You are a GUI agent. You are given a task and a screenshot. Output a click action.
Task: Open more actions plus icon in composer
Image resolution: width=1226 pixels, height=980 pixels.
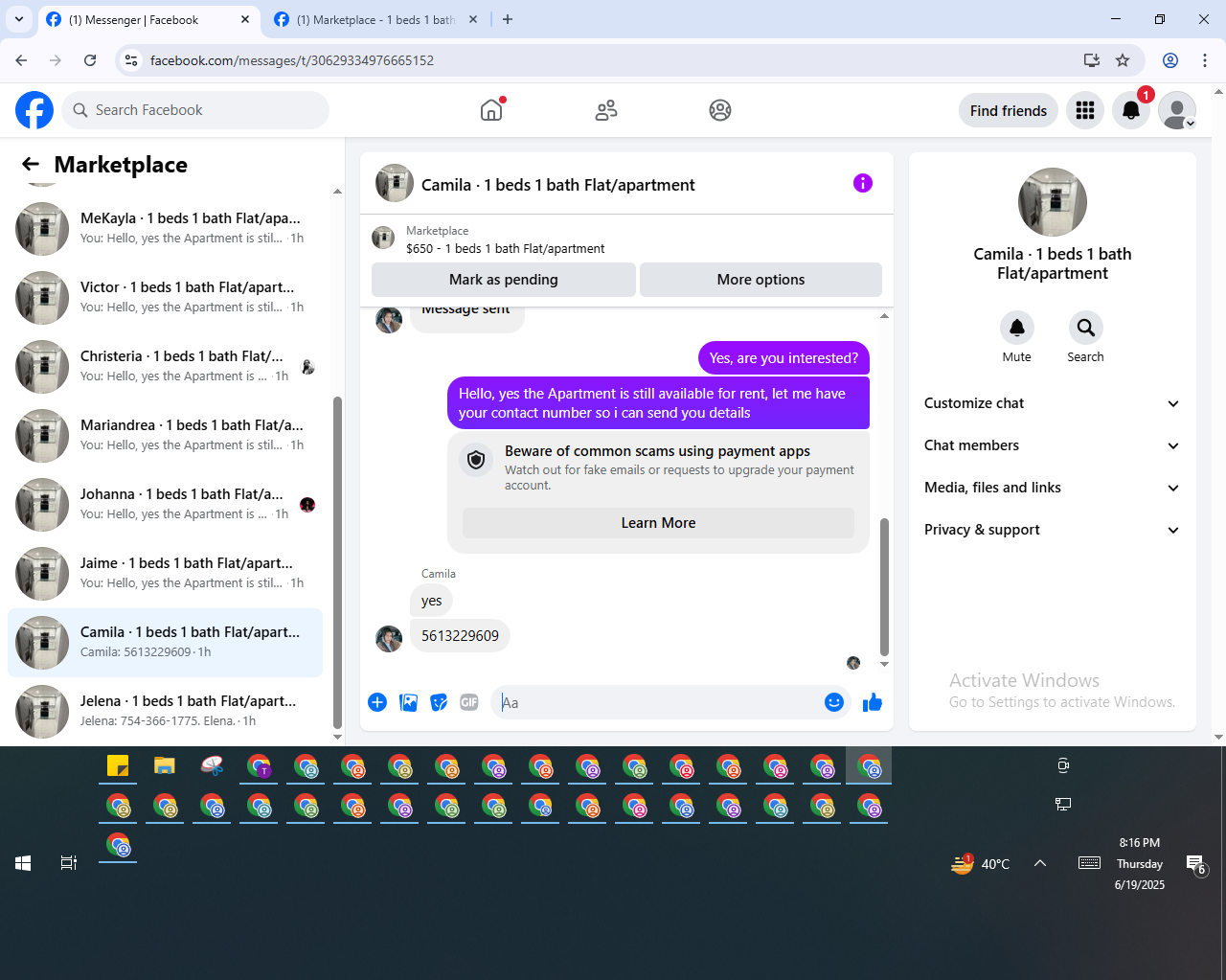[377, 702]
